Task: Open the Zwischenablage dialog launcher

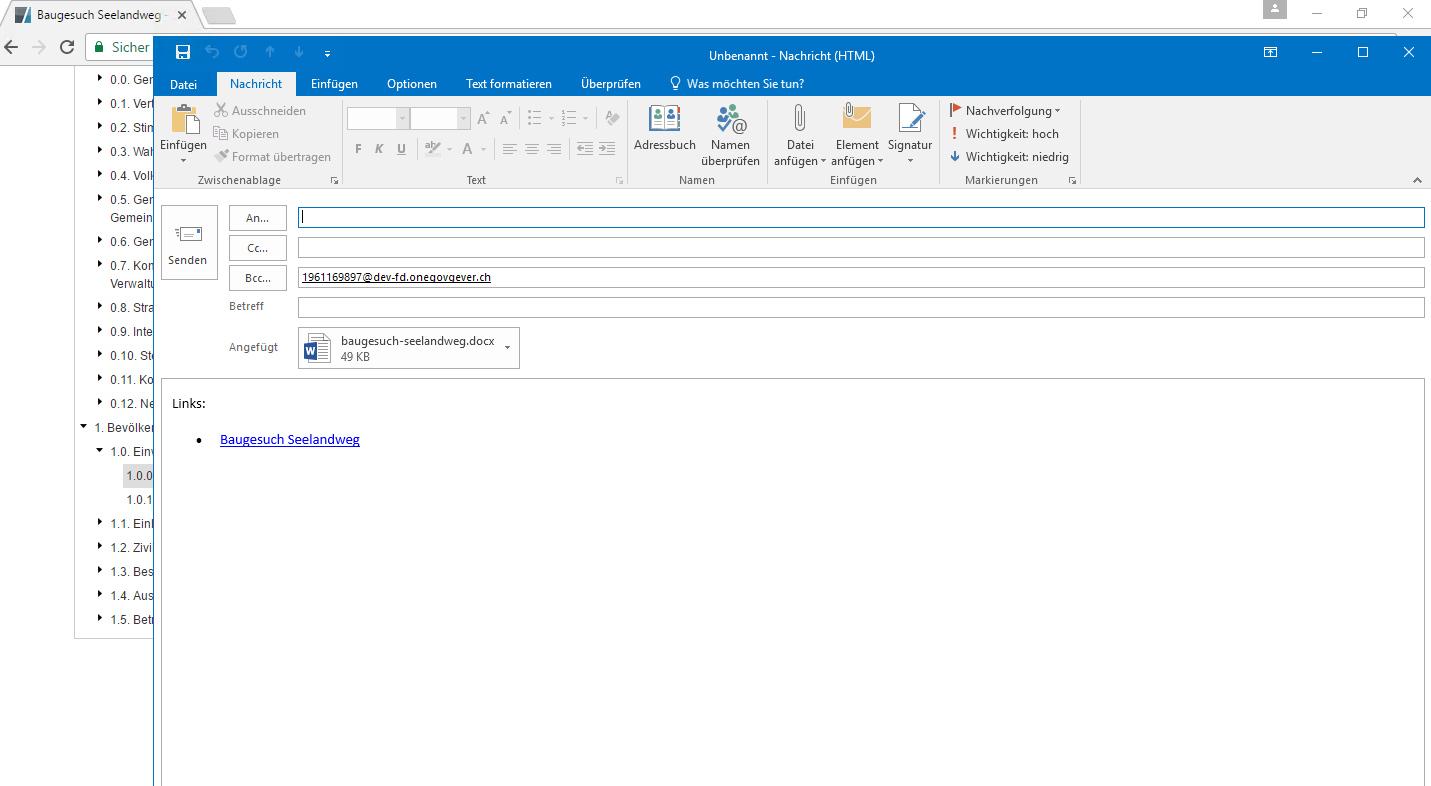Action: 334,181
